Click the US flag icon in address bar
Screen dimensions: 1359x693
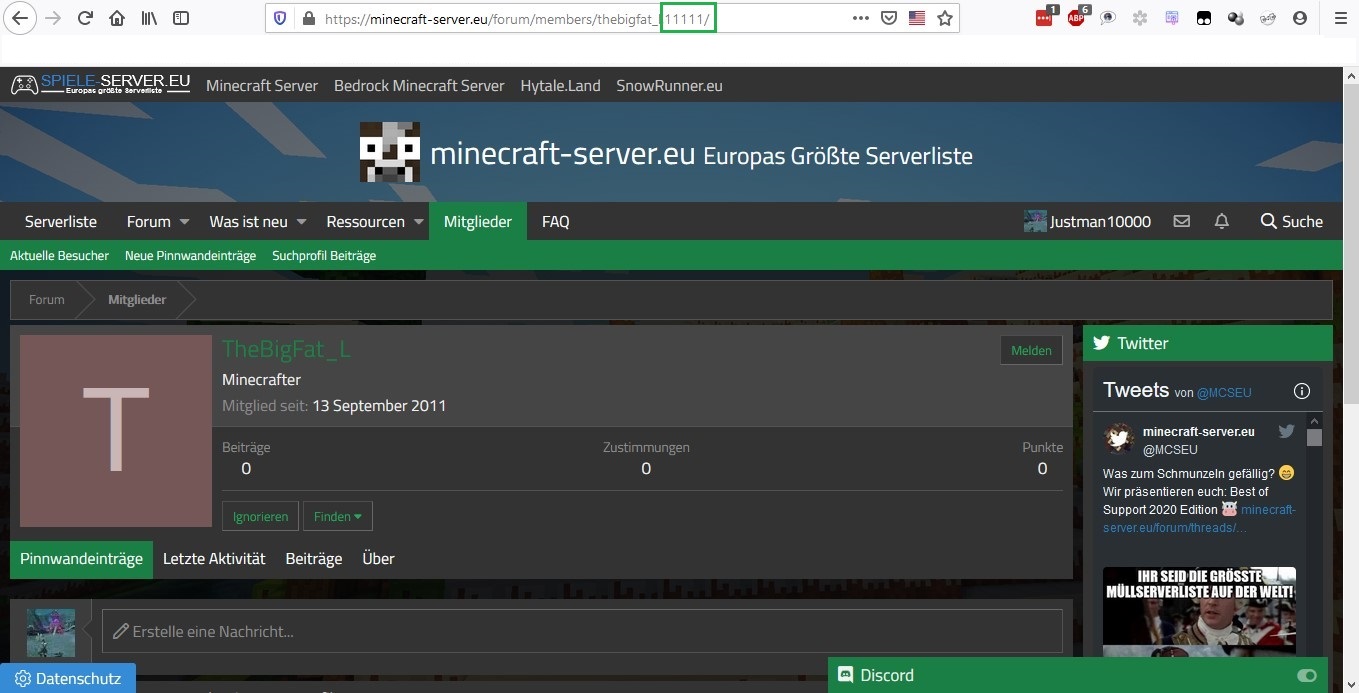(917, 18)
